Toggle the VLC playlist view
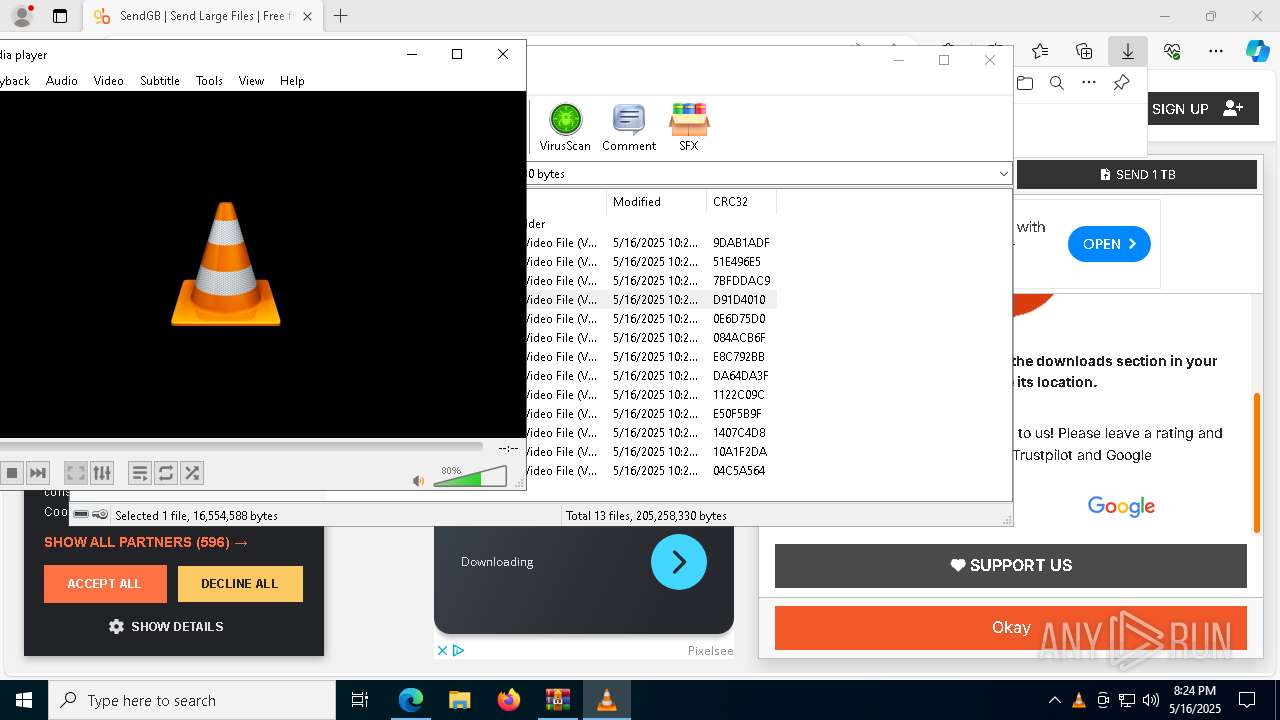Image resolution: width=1280 pixels, height=720 pixels. pos(140,473)
